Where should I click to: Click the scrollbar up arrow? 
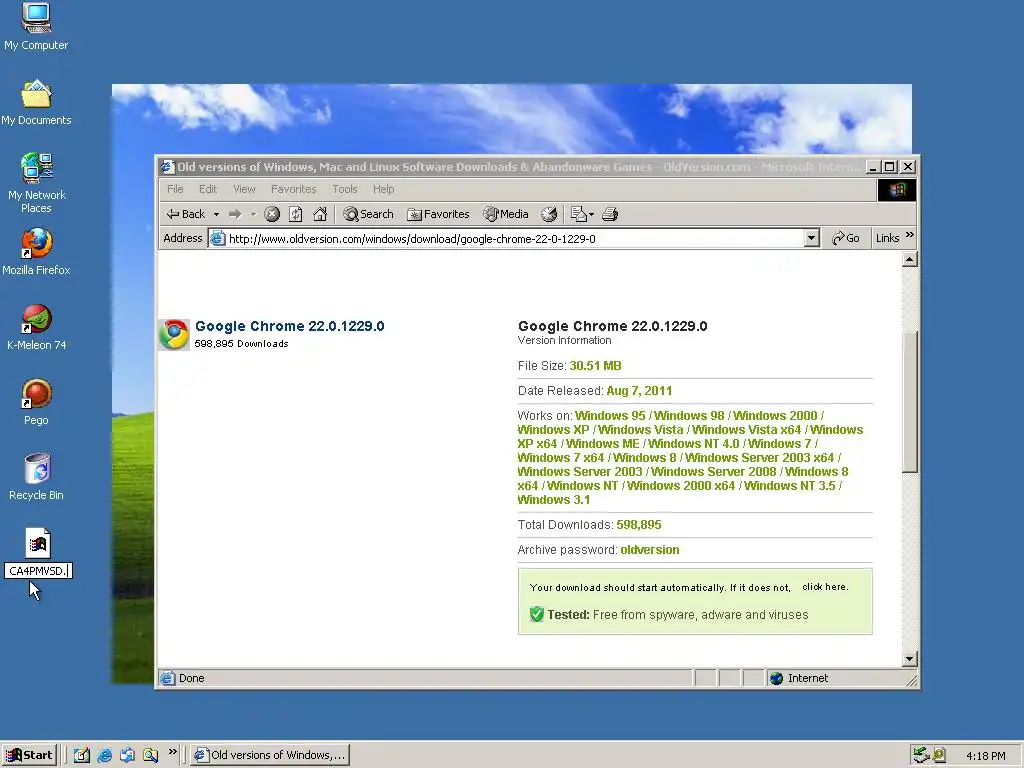click(x=909, y=259)
